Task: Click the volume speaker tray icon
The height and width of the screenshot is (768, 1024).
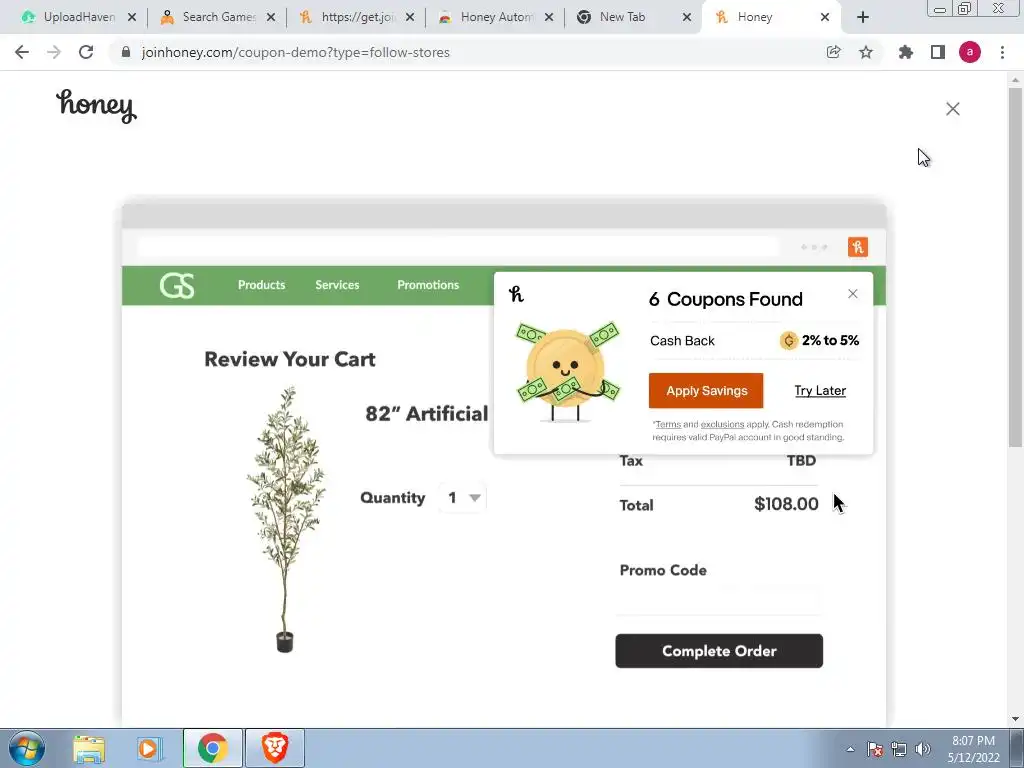Action: (922, 749)
